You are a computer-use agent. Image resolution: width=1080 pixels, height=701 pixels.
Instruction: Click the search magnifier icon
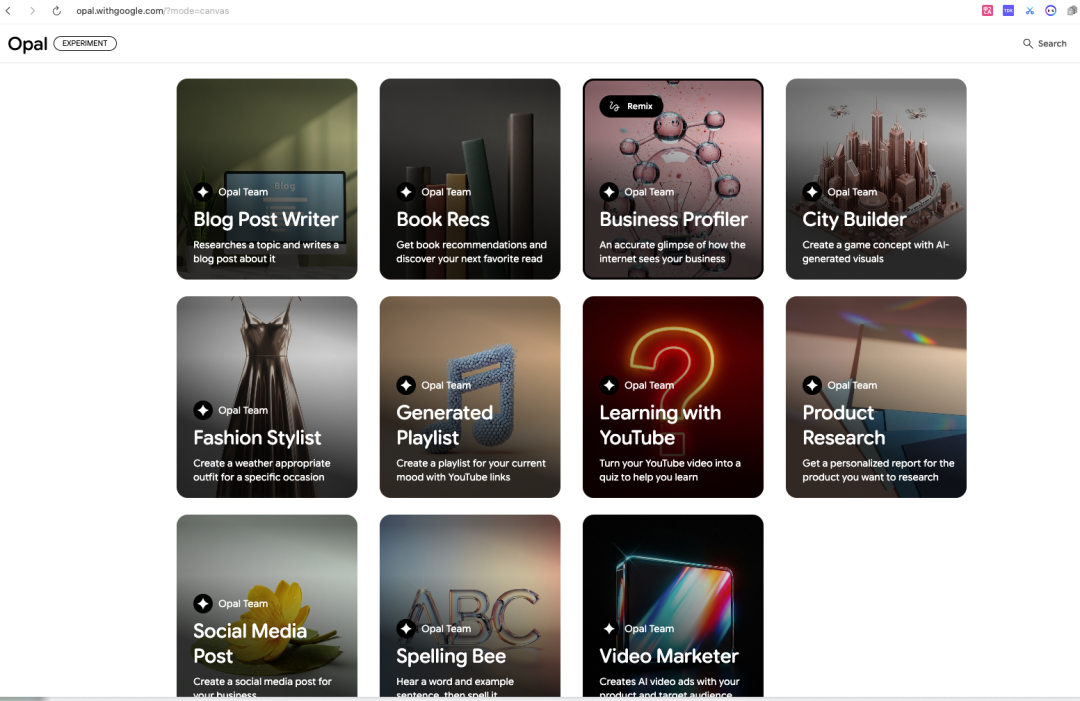tap(1028, 43)
